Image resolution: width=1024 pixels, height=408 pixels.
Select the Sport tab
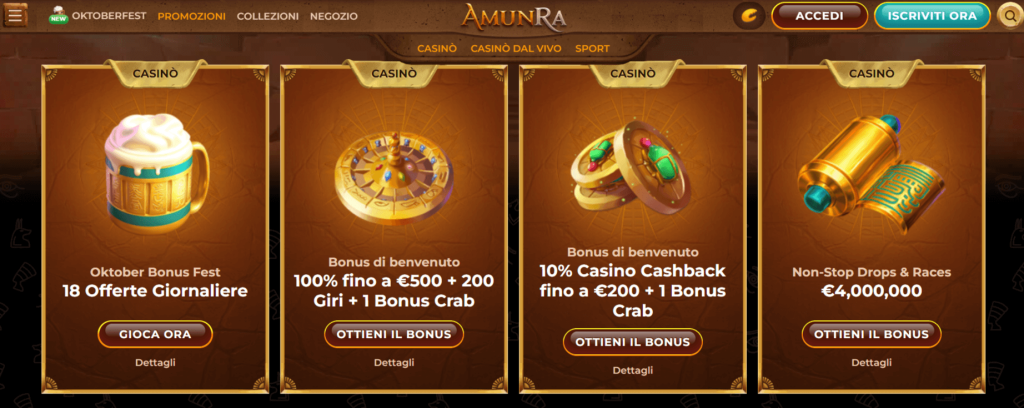click(592, 48)
